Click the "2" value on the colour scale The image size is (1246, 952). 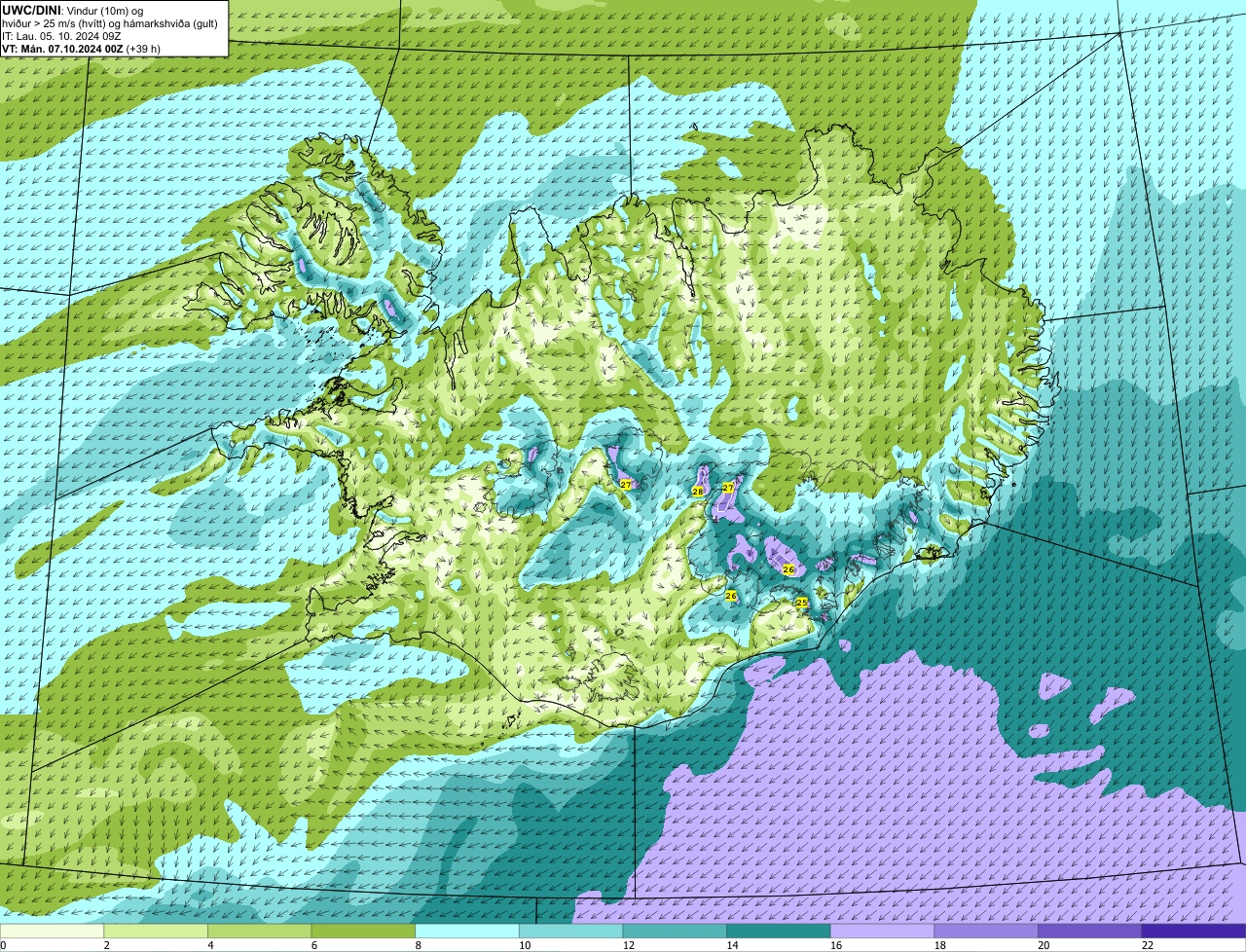(106, 945)
